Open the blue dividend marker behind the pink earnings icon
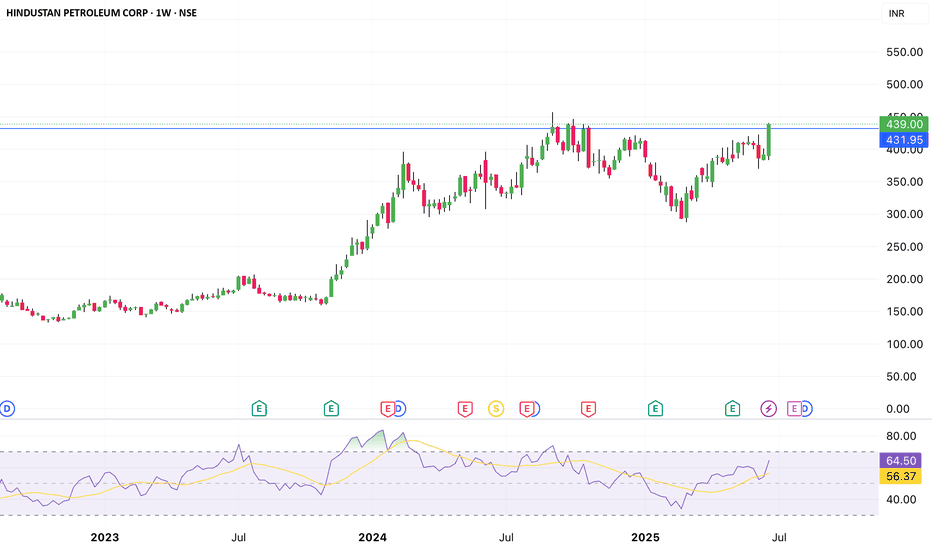The image size is (932, 550). [807, 408]
